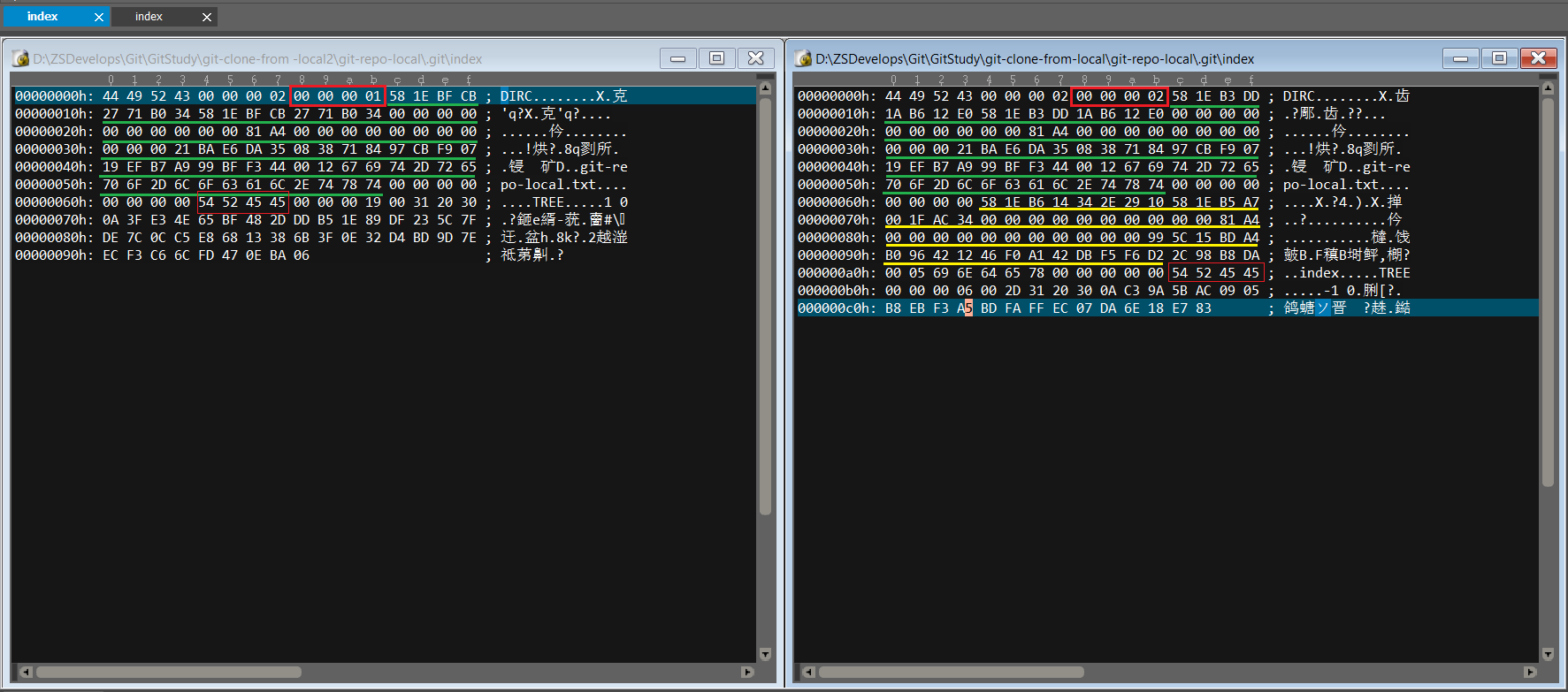Click offset 00000070h in right window

point(836,220)
